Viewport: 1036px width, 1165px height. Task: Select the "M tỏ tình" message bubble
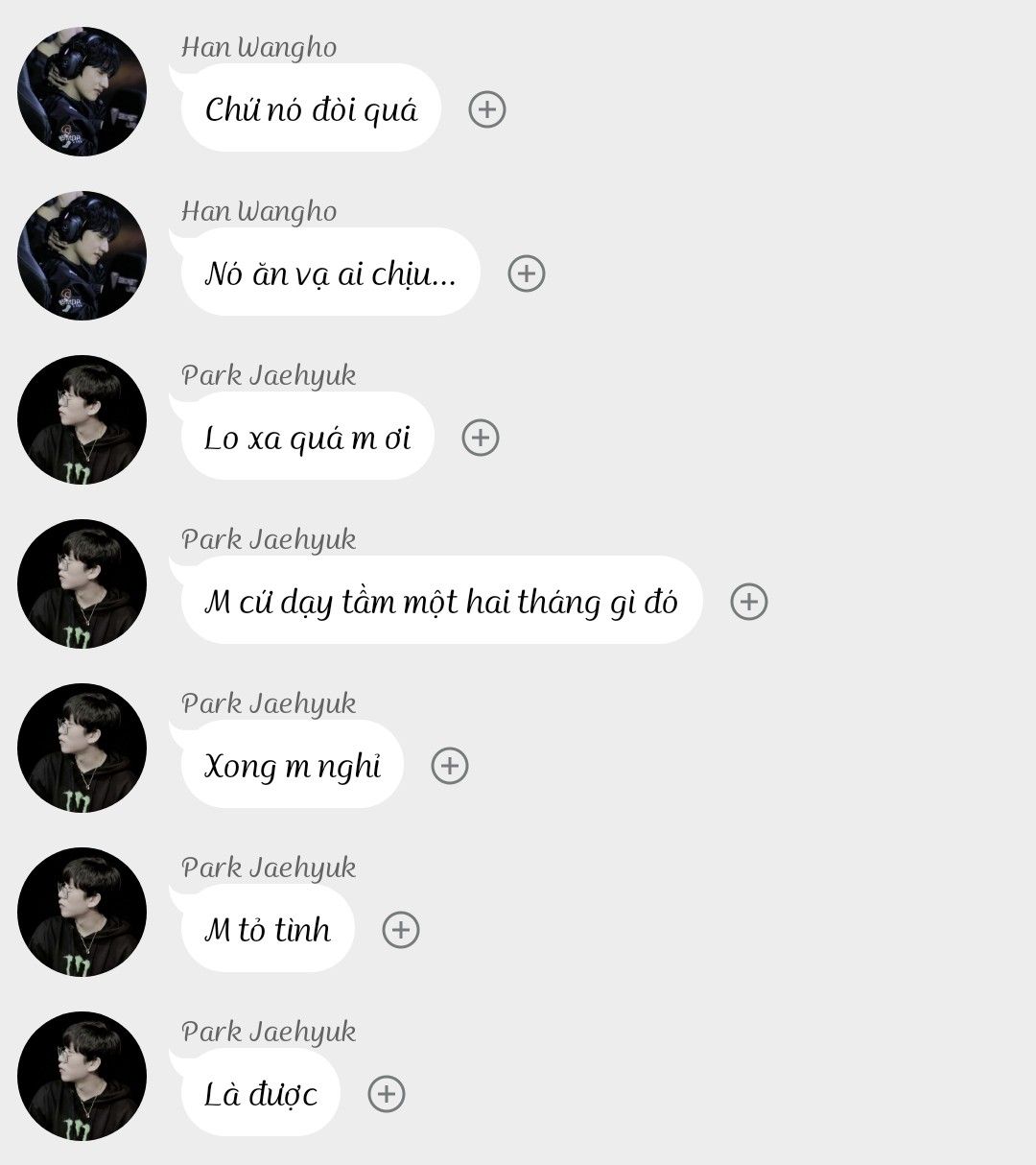[268, 930]
